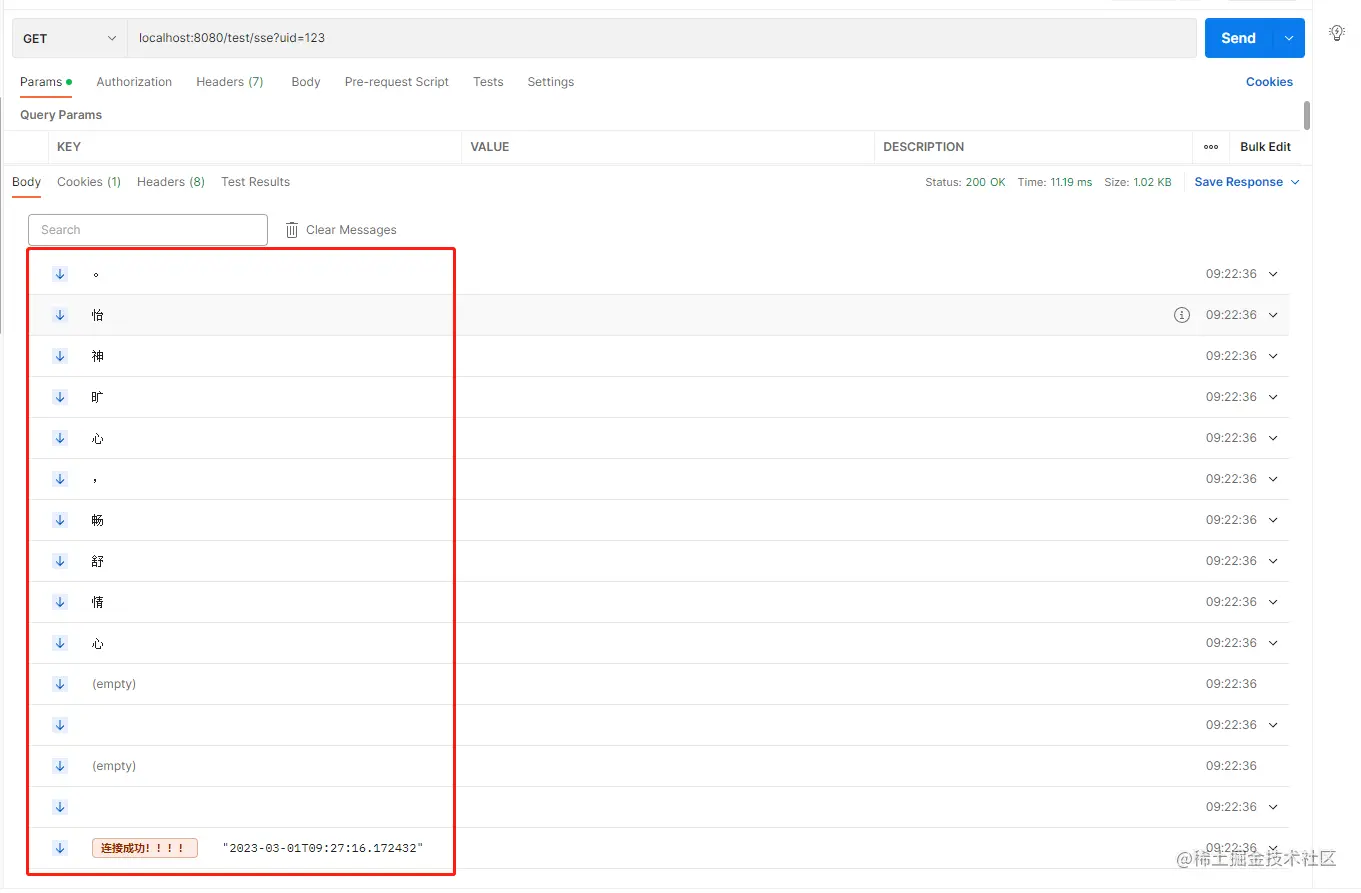Select the 旷 message text

(97, 397)
